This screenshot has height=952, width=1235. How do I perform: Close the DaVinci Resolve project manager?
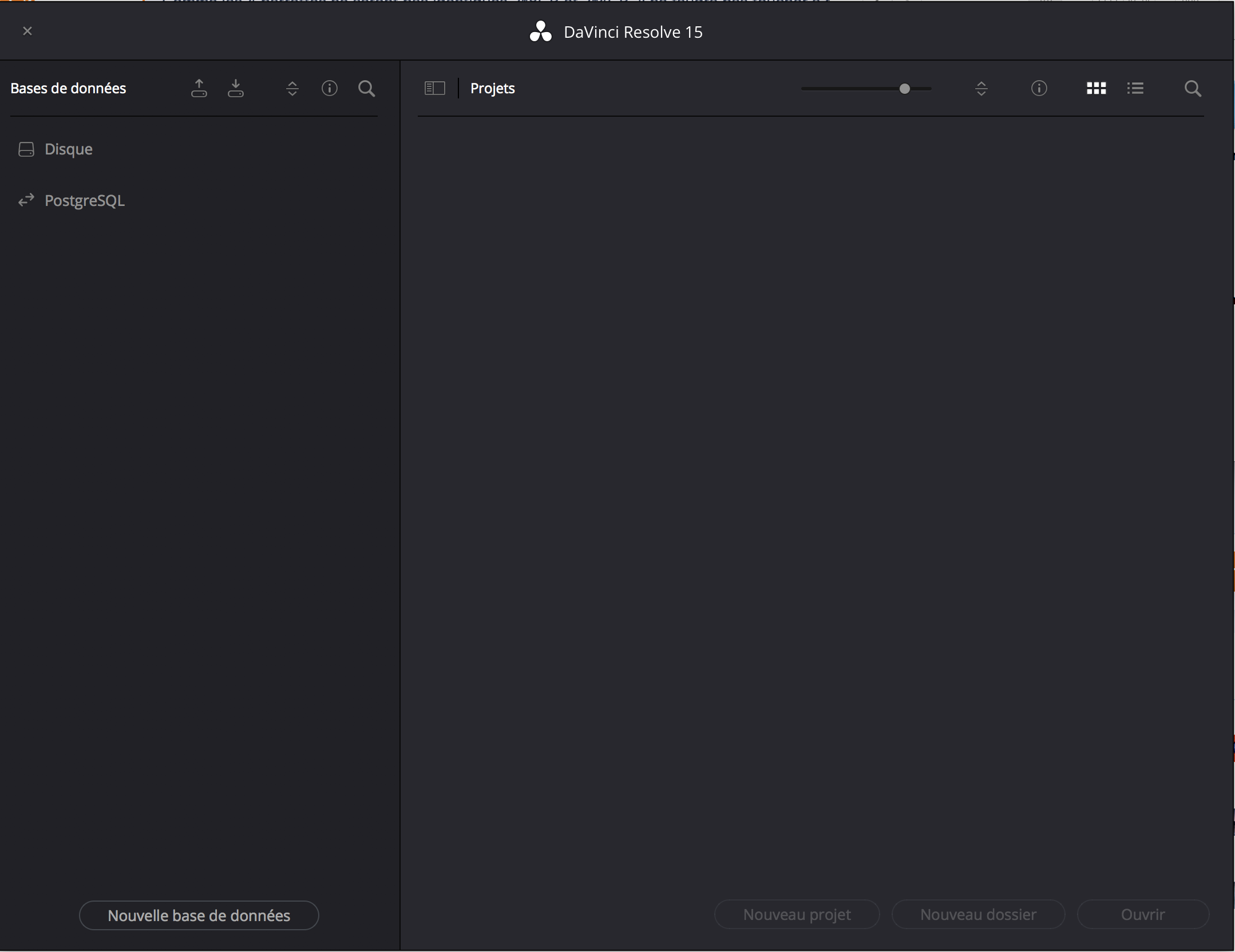pos(27,31)
